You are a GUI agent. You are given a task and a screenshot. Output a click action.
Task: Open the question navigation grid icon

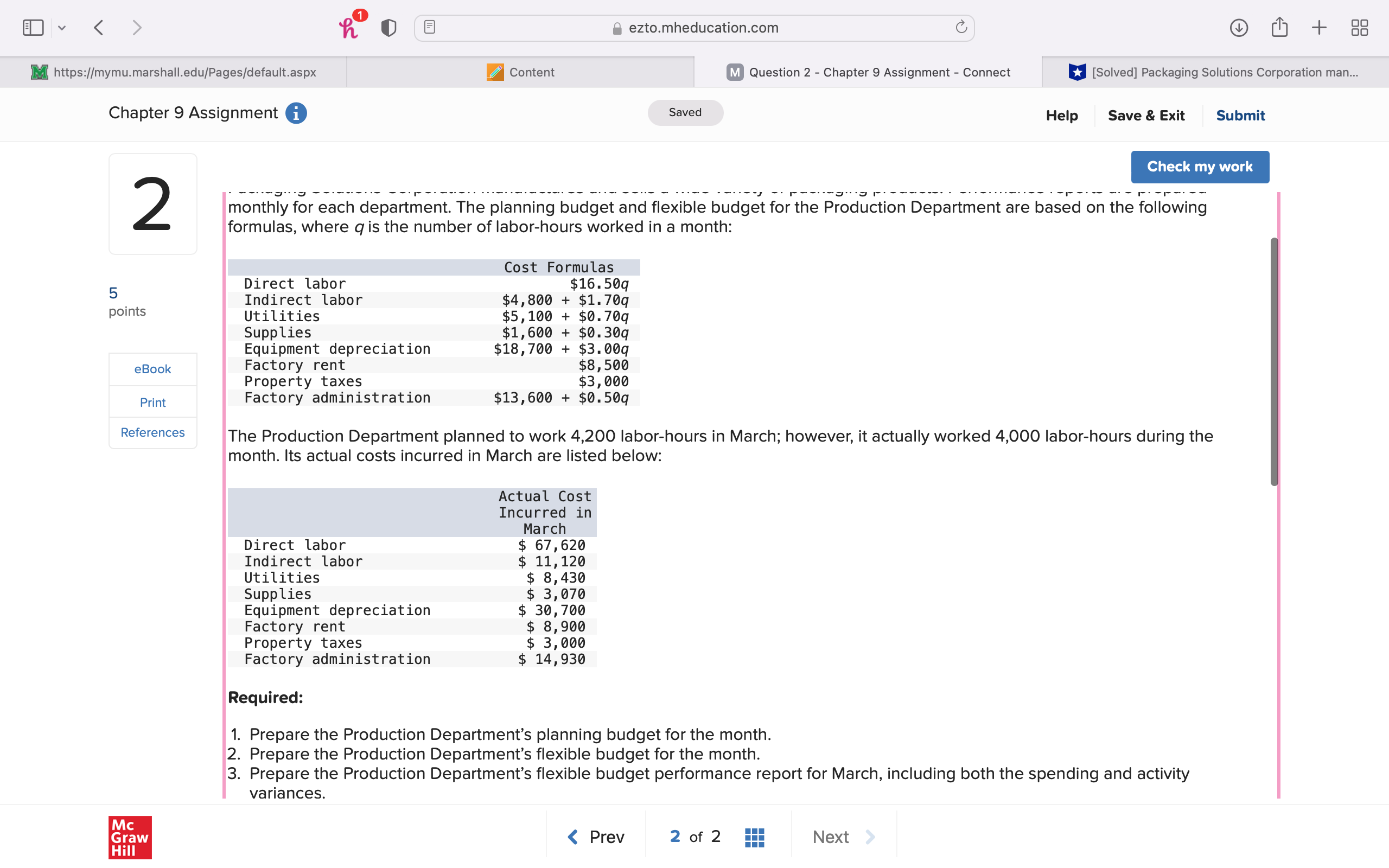click(x=754, y=837)
